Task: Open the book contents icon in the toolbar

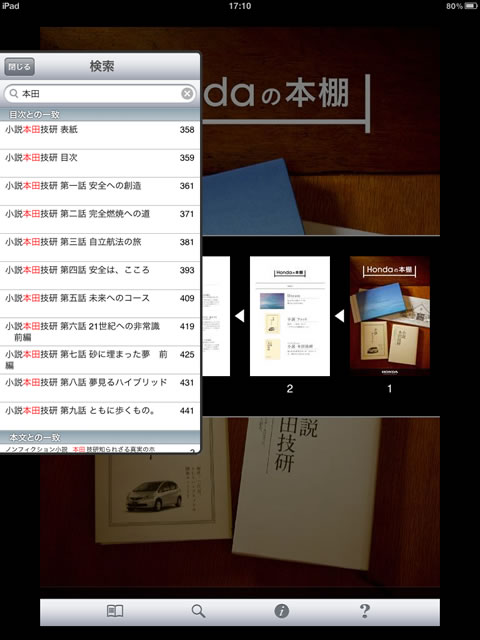Action: pyautogui.click(x=115, y=611)
